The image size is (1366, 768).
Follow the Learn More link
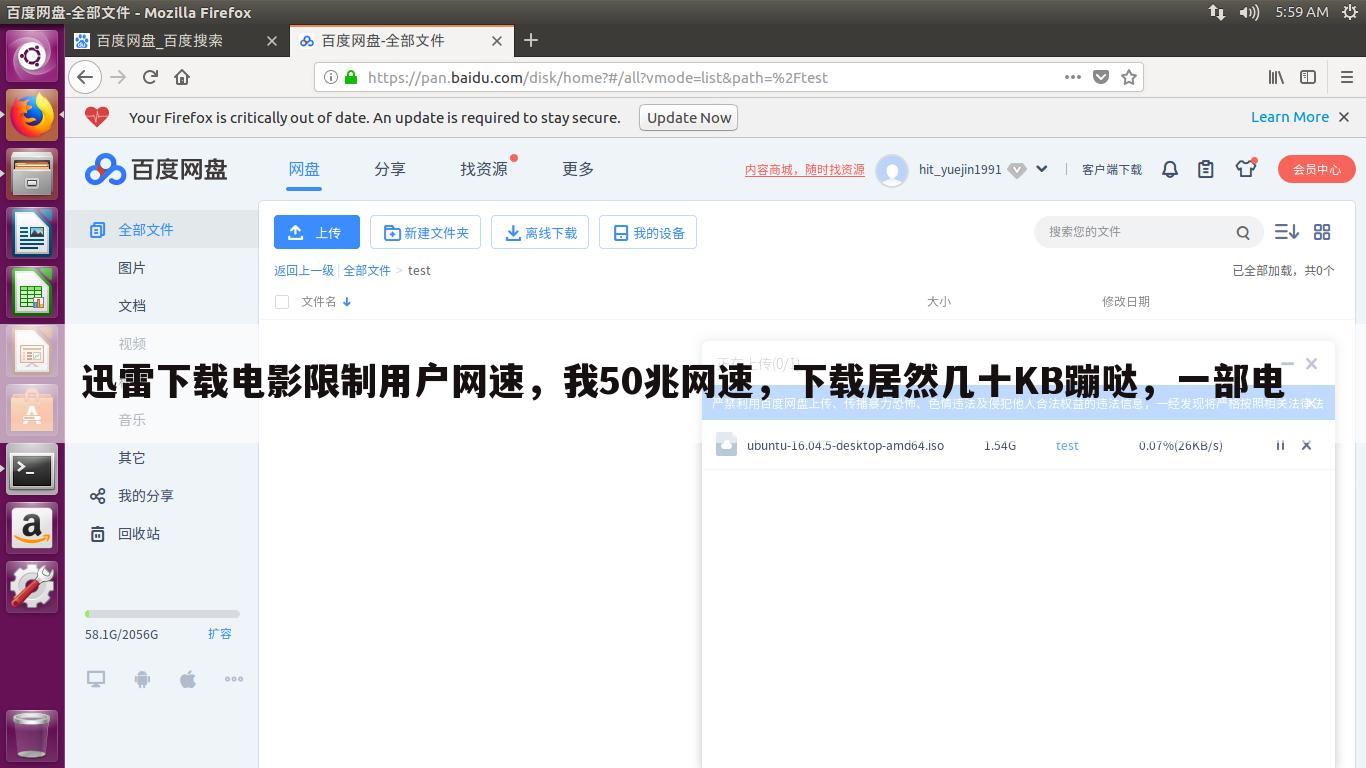(1290, 117)
